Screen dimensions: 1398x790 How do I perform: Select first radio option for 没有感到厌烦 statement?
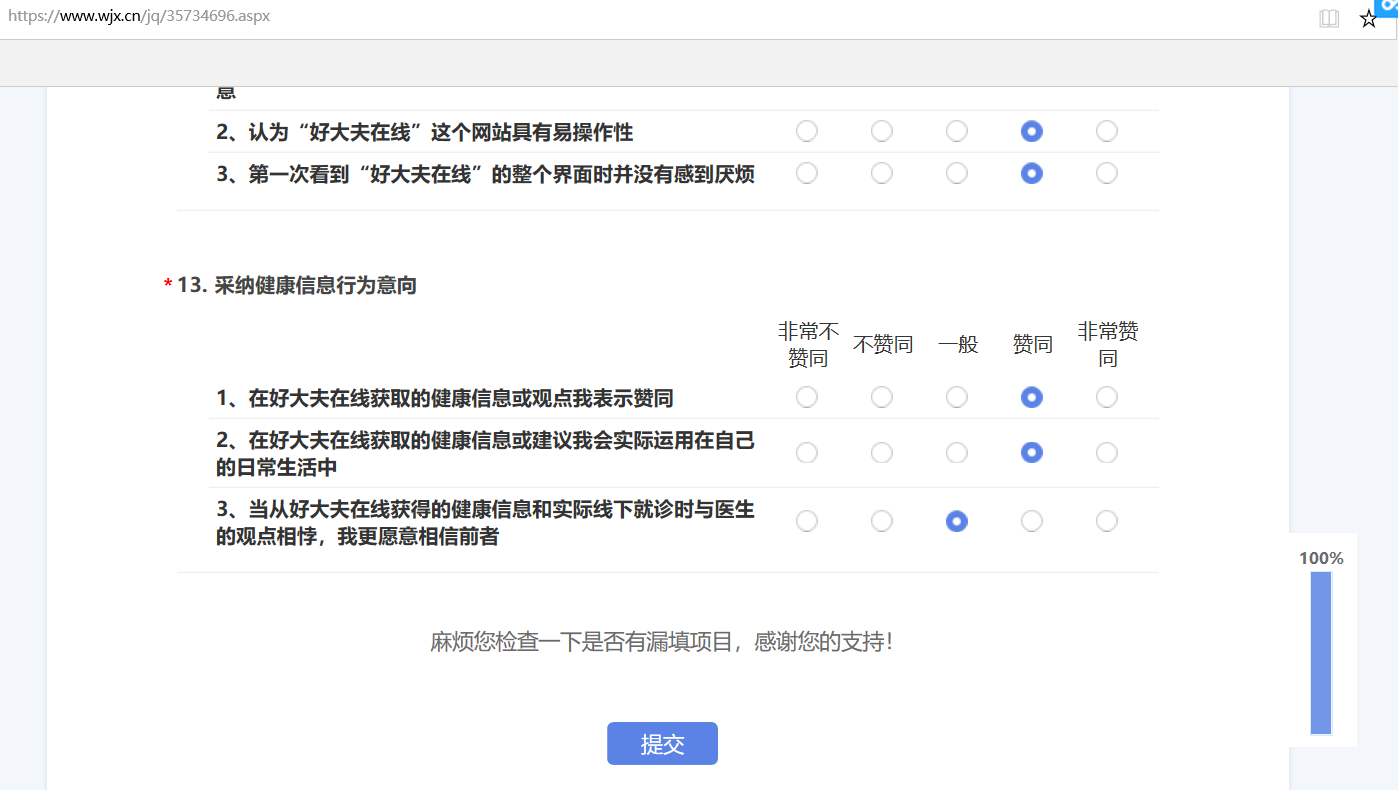(807, 173)
